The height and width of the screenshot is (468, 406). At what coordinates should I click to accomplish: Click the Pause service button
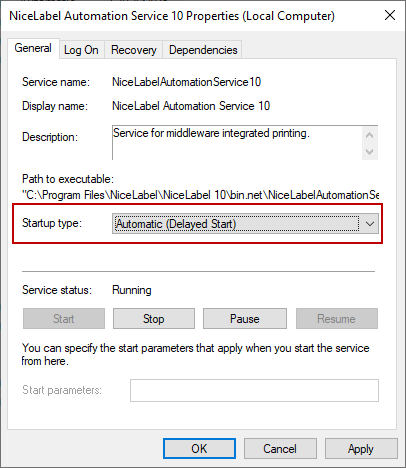point(245,319)
